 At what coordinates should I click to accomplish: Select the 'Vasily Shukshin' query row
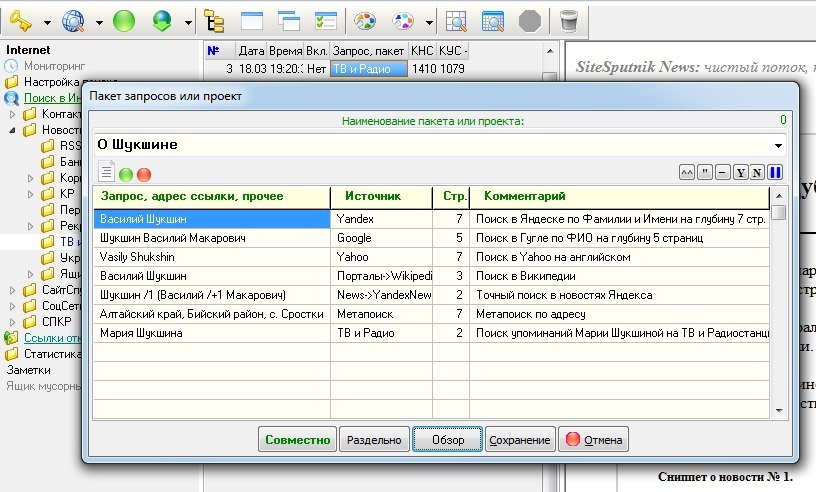pos(212,257)
